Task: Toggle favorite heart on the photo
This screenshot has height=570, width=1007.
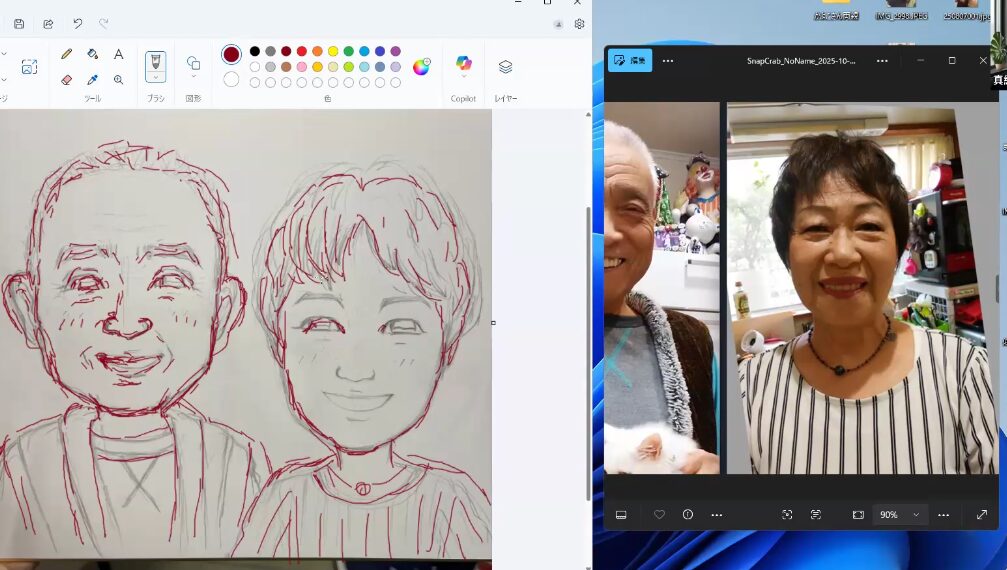Action: pyautogui.click(x=659, y=514)
